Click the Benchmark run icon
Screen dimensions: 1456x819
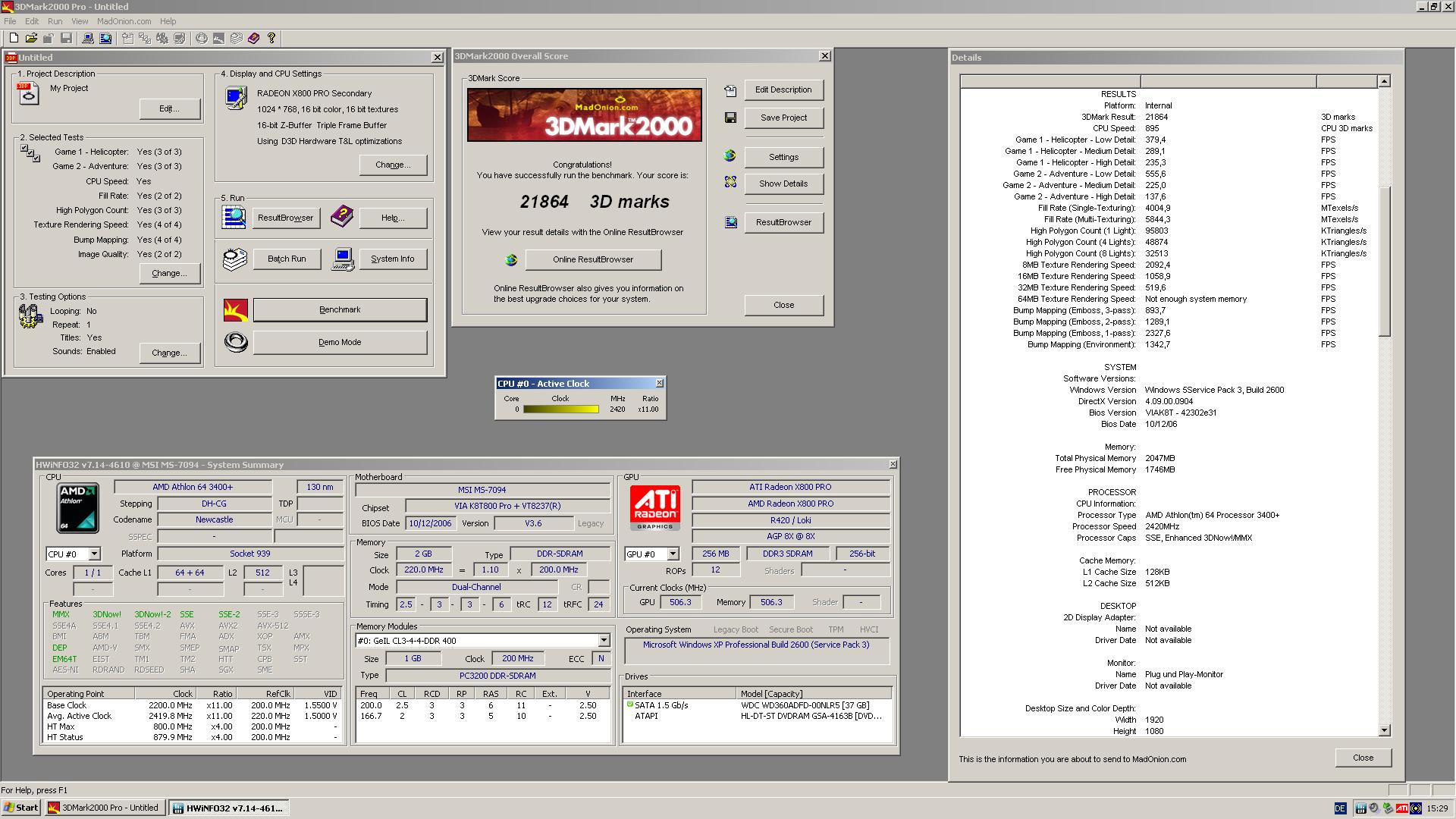(236, 309)
